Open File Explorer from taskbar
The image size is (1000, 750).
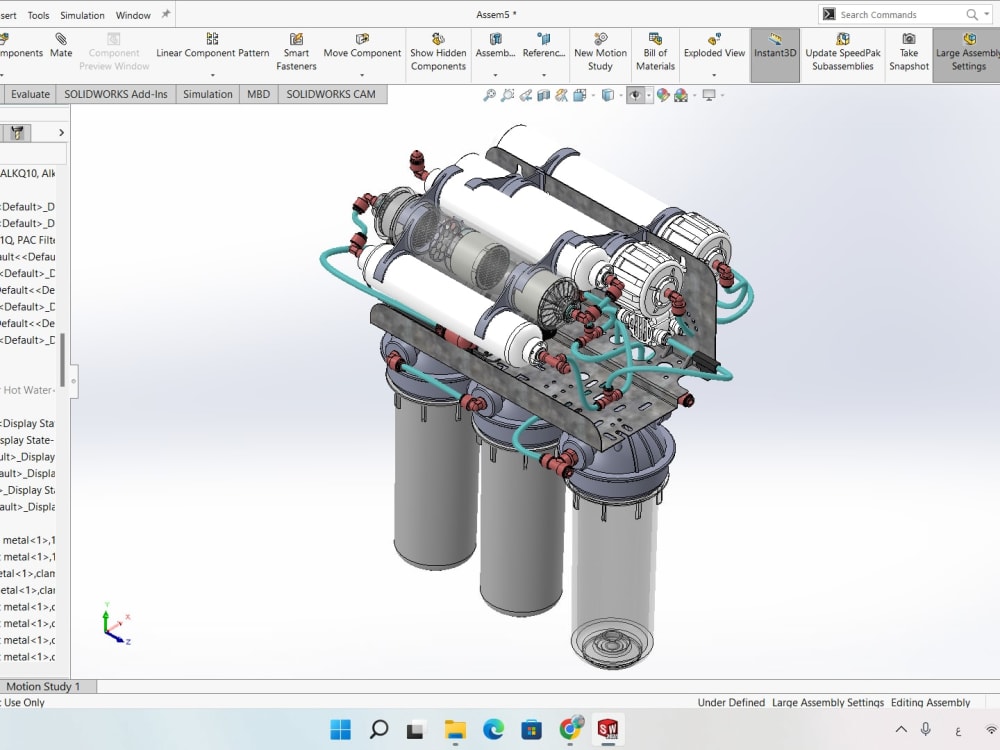455,729
